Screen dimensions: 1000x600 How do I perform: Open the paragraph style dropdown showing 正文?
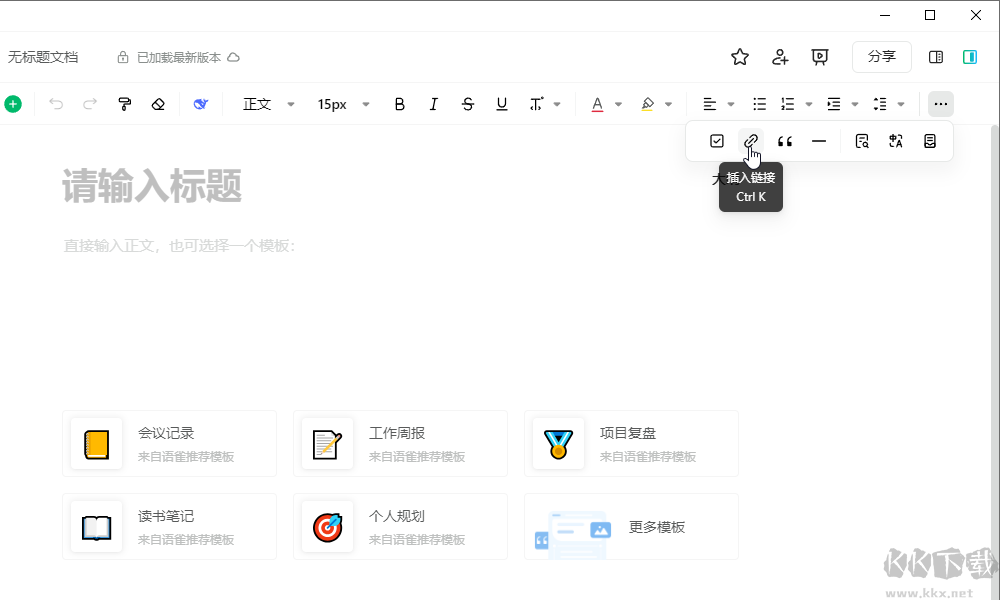tap(265, 103)
